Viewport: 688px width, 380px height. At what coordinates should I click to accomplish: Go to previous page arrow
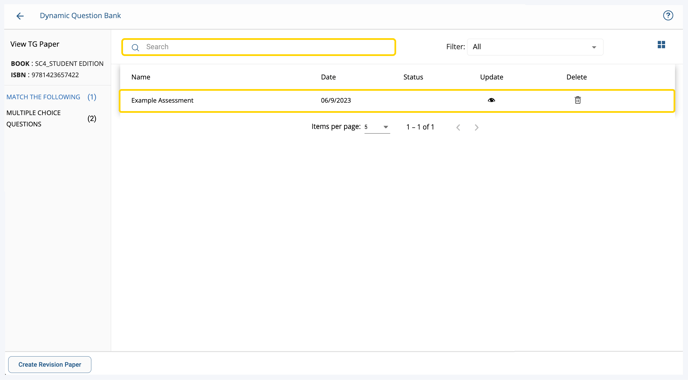(458, 127)
